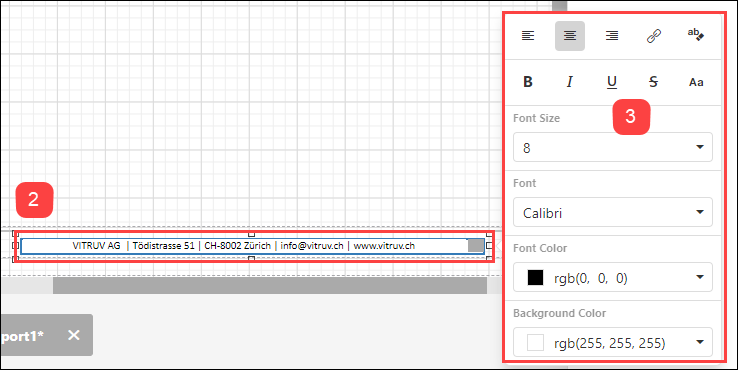Click the 'www.vitruv.ch' text in the footer
This screenshot has width=738, height=370.
point(384,246)
